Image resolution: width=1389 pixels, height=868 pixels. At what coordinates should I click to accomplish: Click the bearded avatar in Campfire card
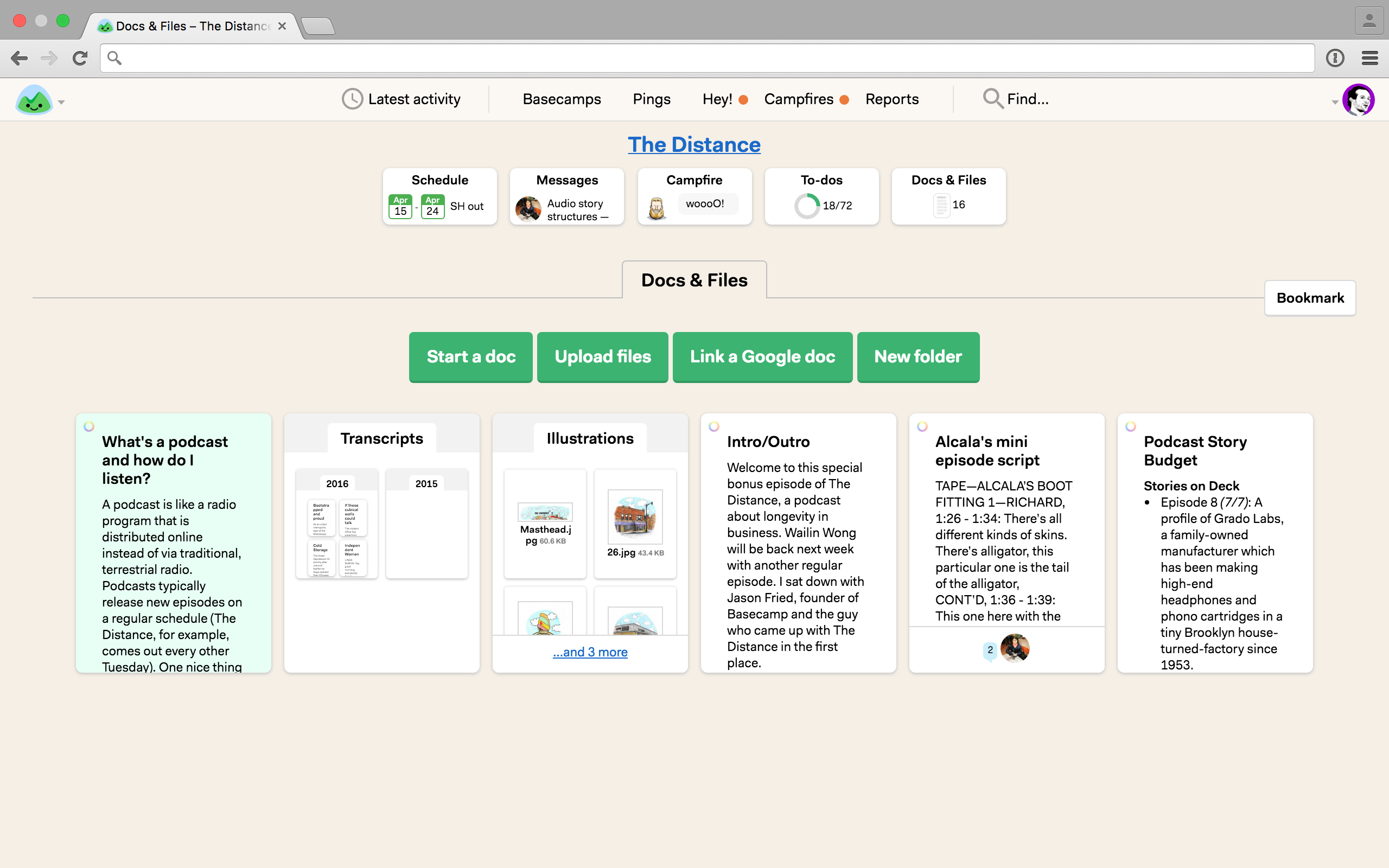(657, 208)
